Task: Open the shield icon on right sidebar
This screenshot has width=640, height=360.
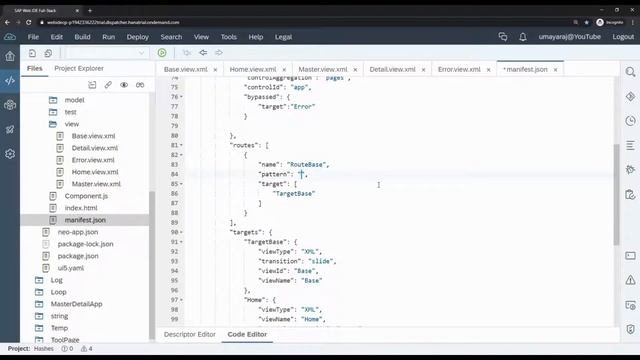Action: (630, 329)
